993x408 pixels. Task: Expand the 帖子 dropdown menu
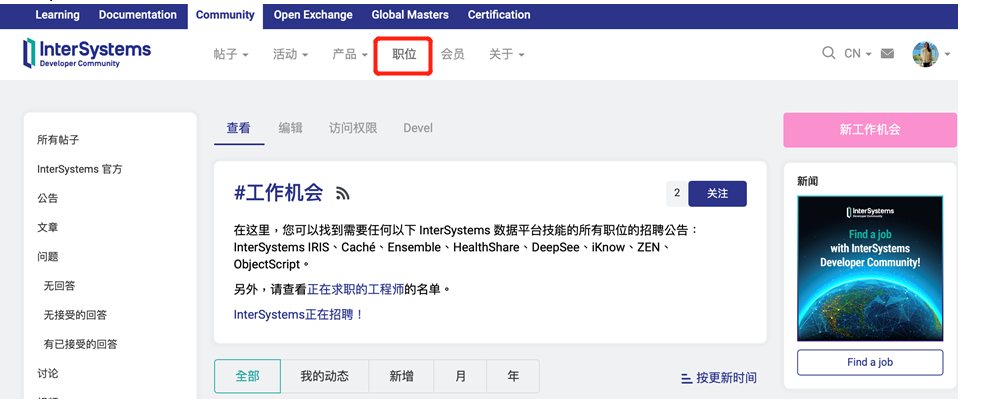pos(230,54)
